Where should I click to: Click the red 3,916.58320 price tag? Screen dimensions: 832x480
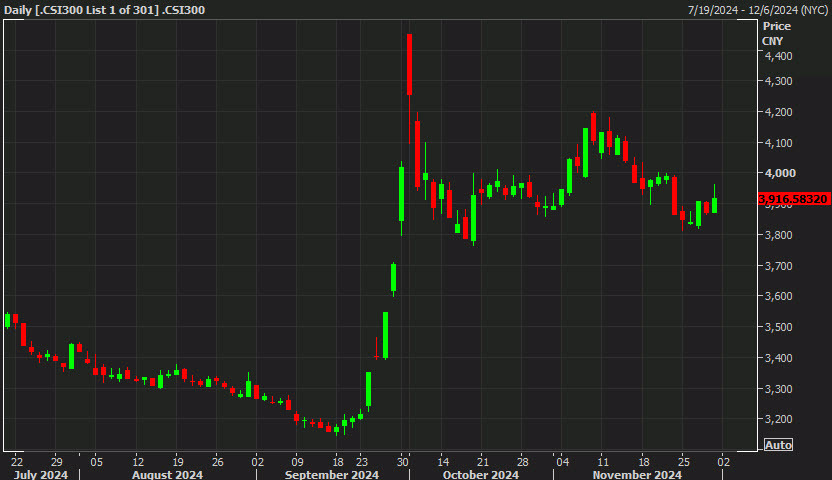point(794,200)
